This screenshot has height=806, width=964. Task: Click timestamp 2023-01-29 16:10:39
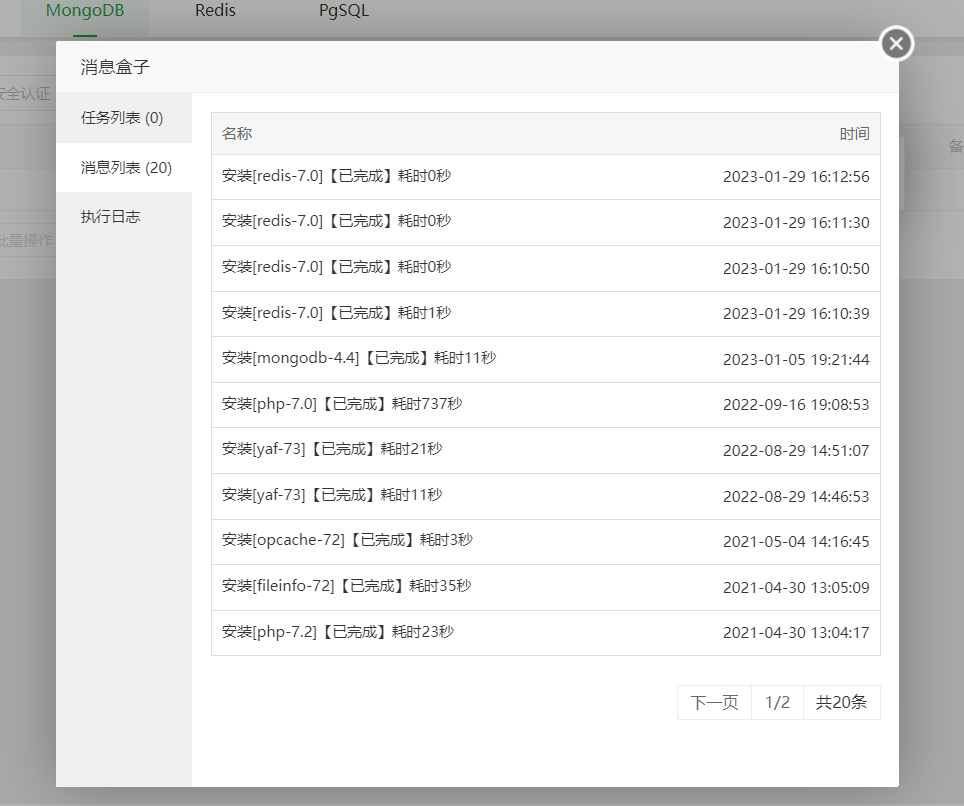[x=796, y=314]
